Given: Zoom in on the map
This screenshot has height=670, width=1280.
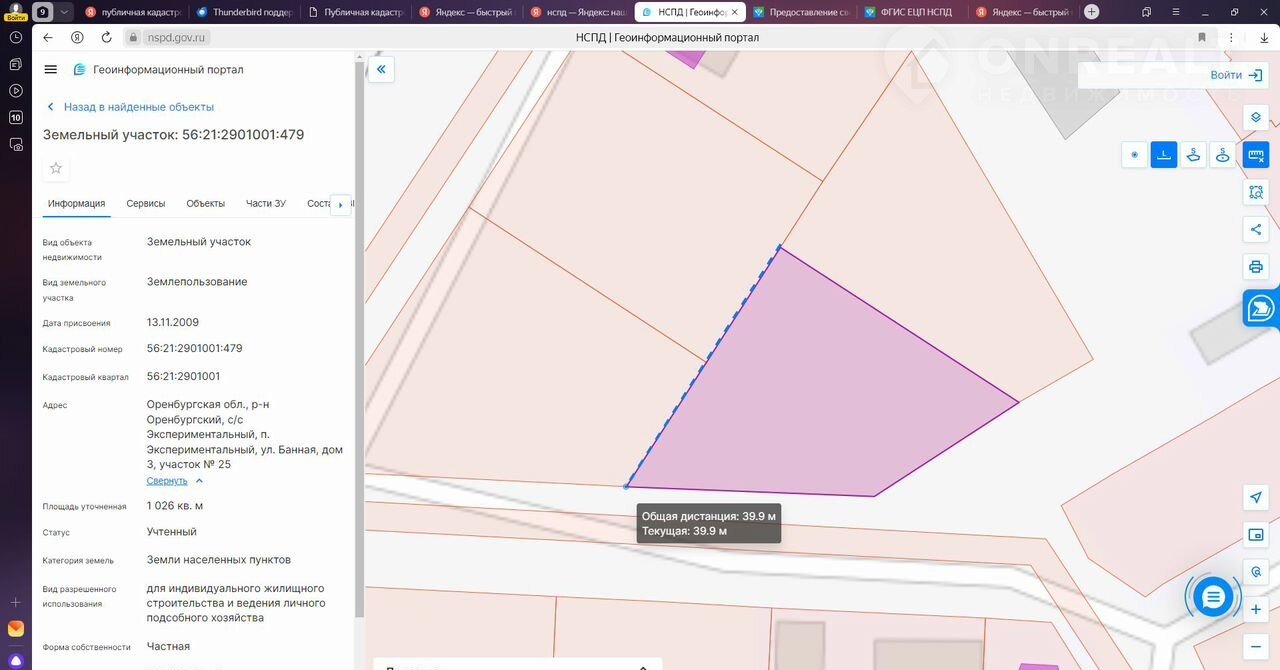Looking at the screenshot, I should (x=1256, y=609).
